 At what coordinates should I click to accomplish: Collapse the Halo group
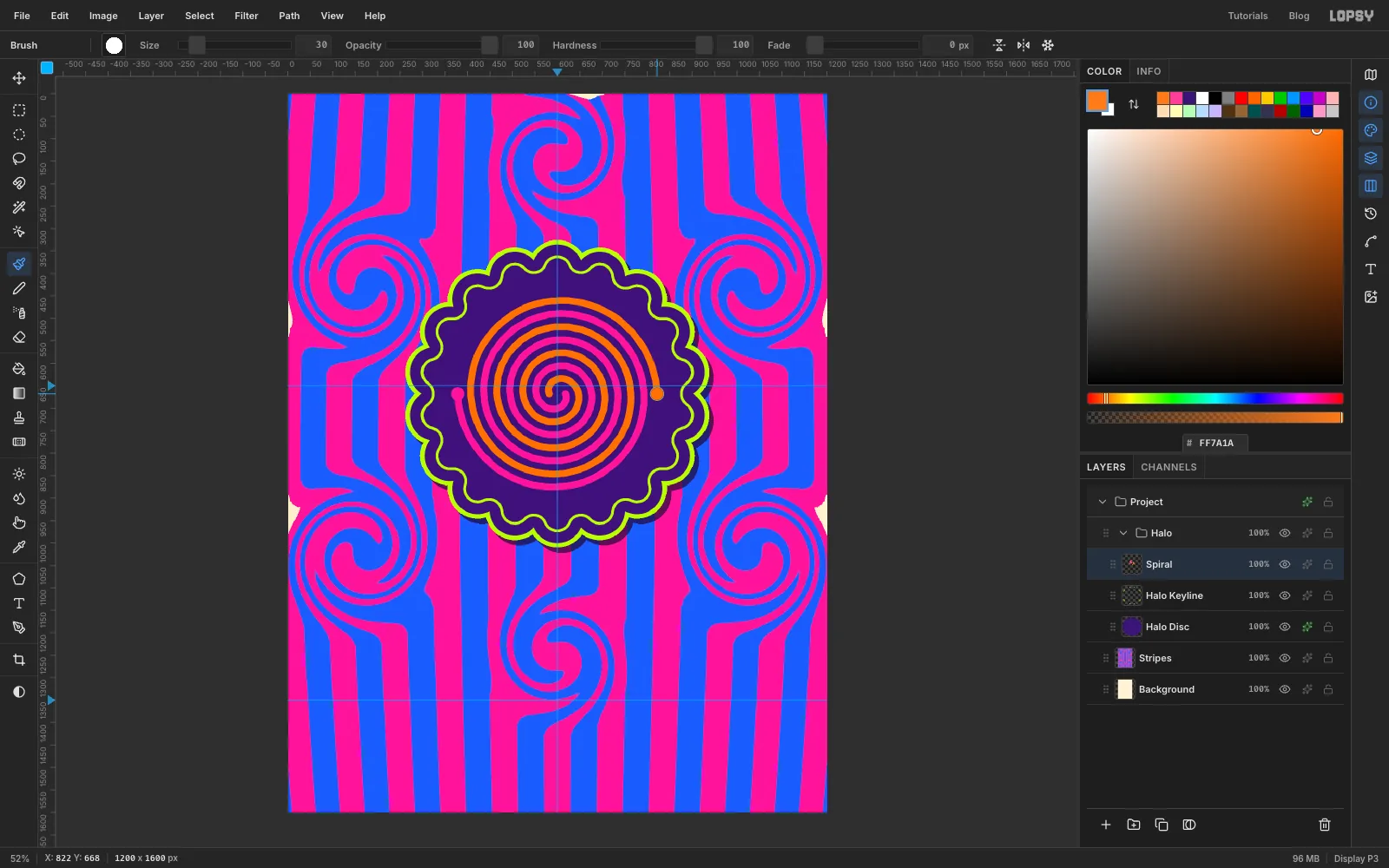pyautogui.click(x=1123, y=533)
